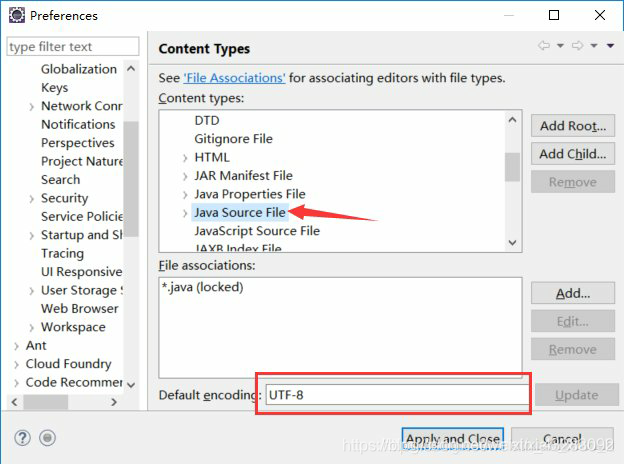This screenshot has width=624, height=464.
Task: Click the Help question mark icon
Action: (x=22, y=438)
